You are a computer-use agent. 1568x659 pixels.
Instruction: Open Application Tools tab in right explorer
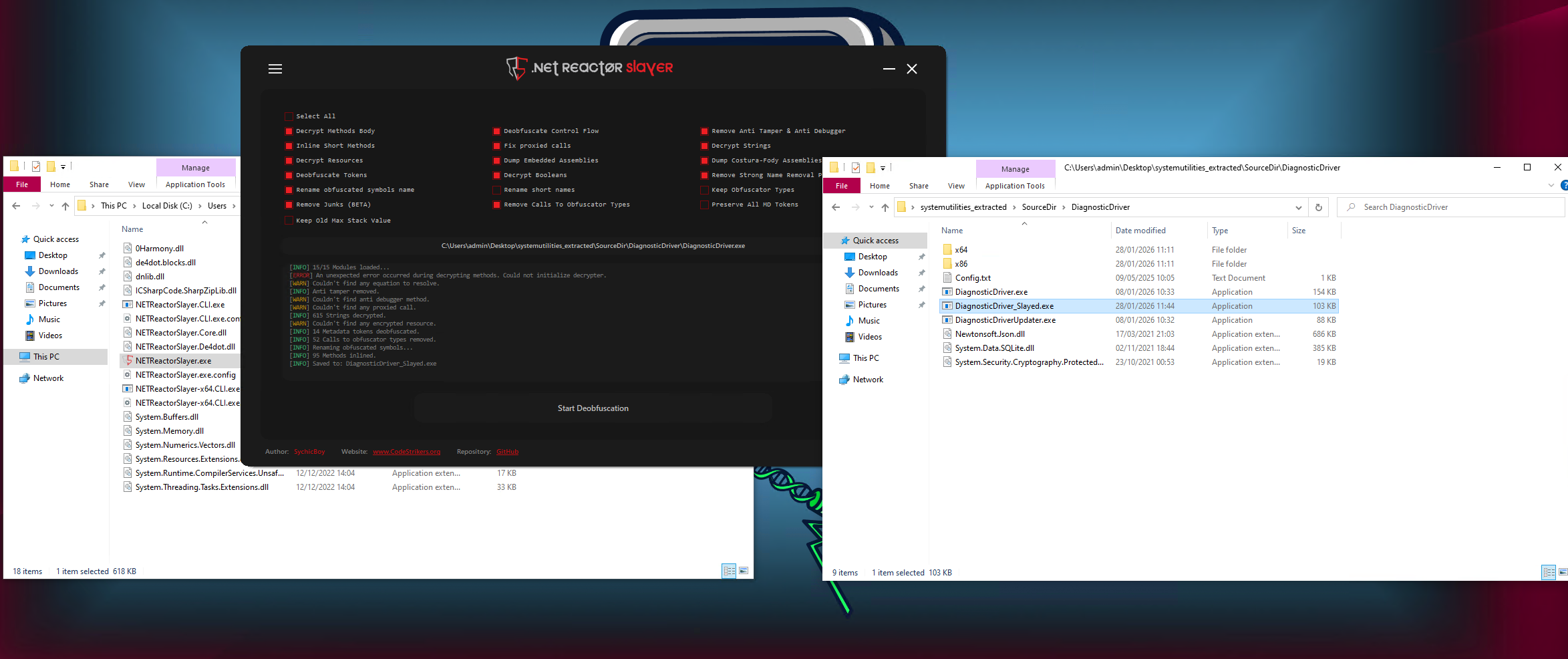pos(1015,186)
